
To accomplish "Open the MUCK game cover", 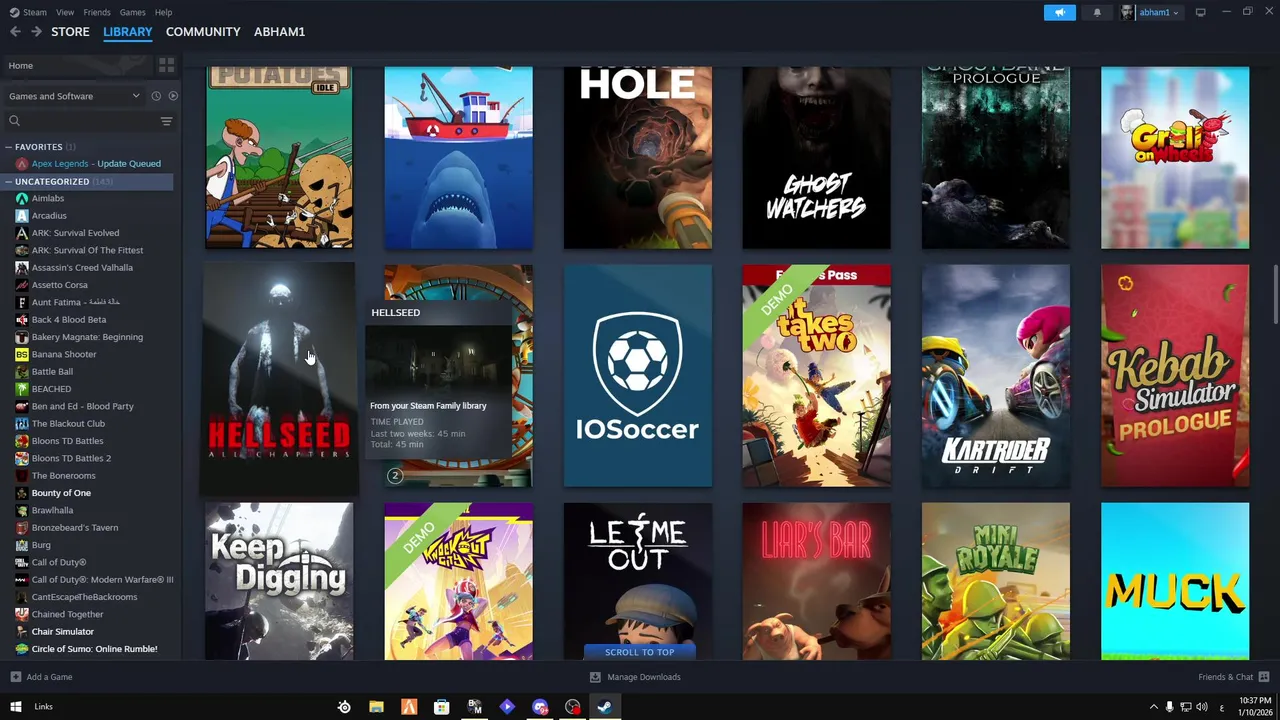I will (x=1175, y=582).
